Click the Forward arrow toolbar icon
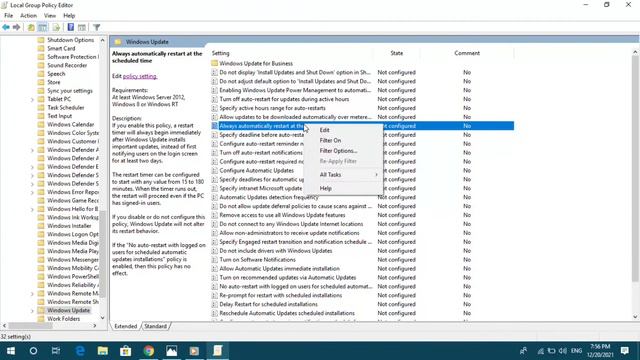This screenshot has width=640, height=360. 16,27
